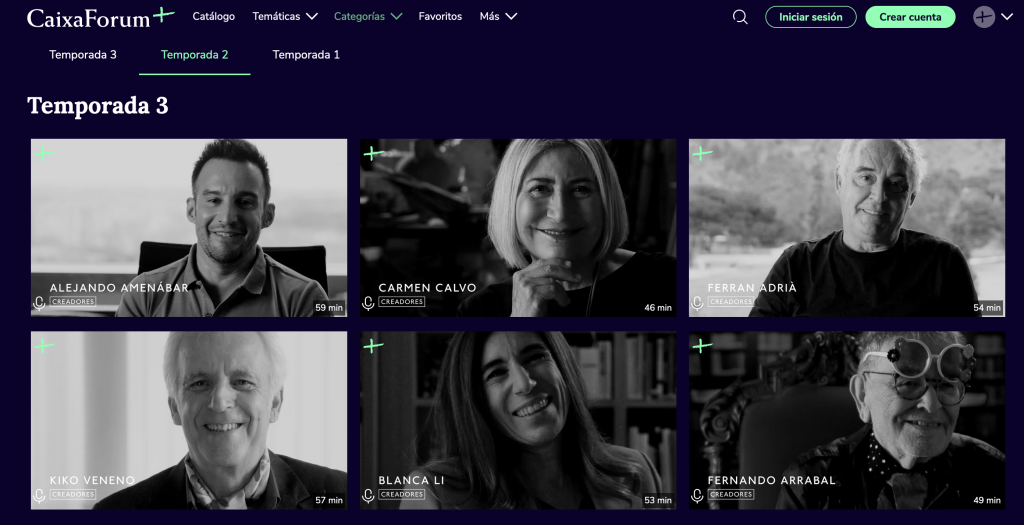1024x525 pixels.
Task: Select the Temporada 1 tab
Action: pos(306,55)
